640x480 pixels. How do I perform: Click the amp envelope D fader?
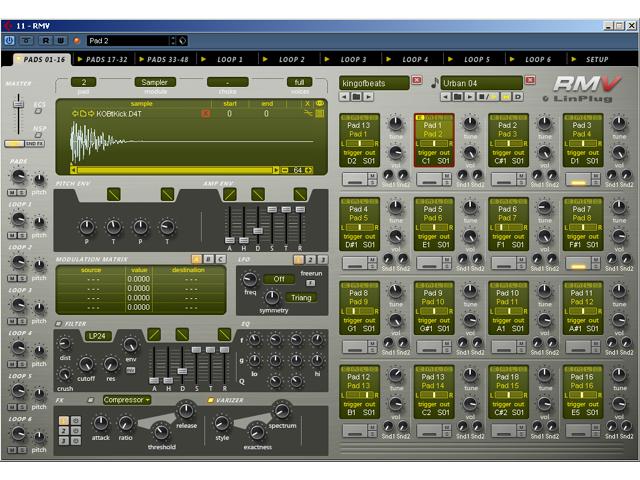coord(258,231)
